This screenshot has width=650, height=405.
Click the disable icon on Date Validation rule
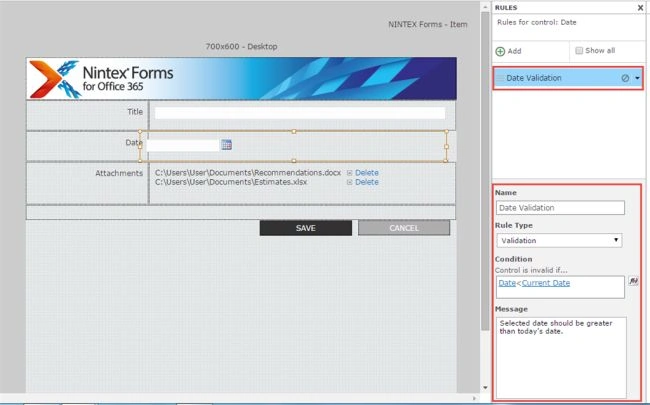click(x=625, y=78)
